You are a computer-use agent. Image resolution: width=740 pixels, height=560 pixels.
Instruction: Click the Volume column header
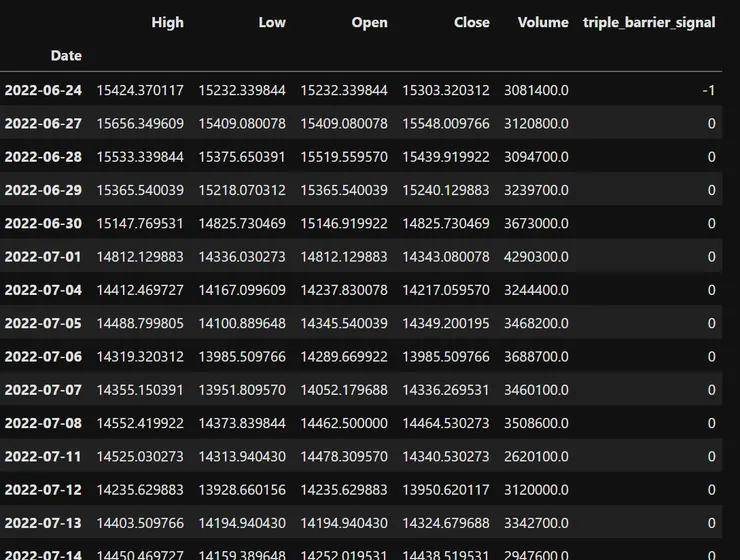[543, 23]
